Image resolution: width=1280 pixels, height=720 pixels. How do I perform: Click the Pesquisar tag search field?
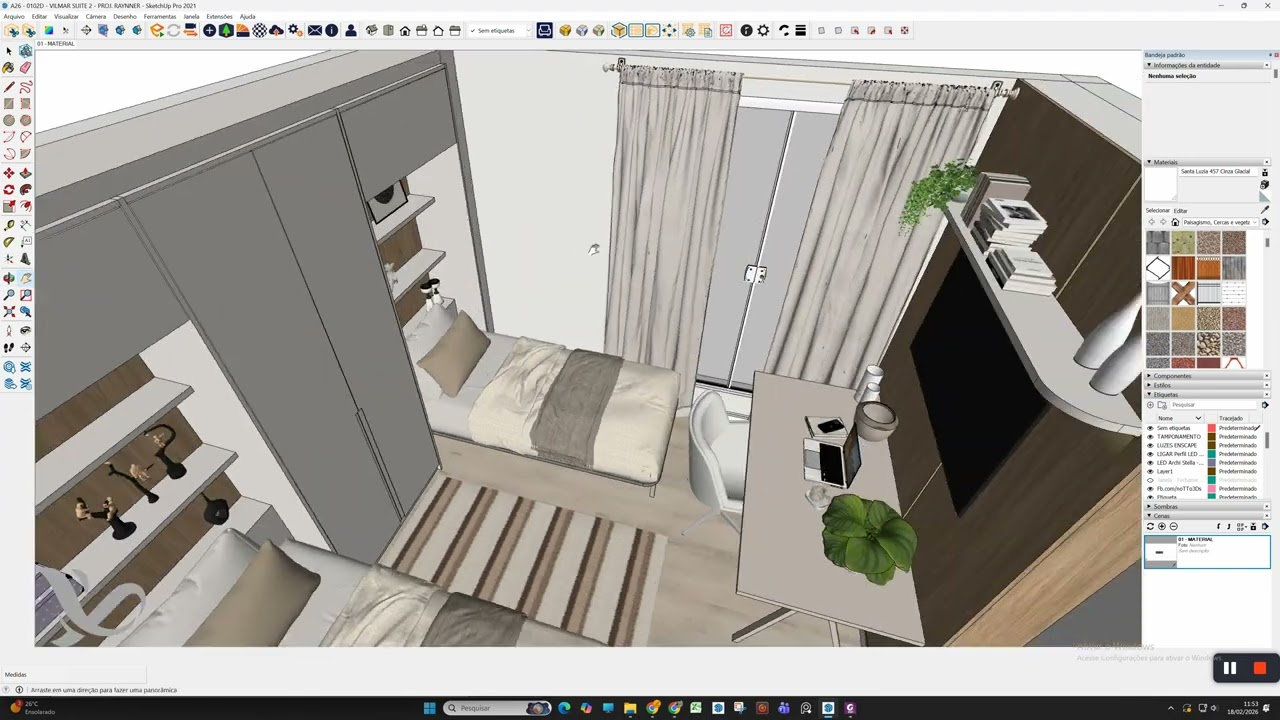[x=1214, y=405]
